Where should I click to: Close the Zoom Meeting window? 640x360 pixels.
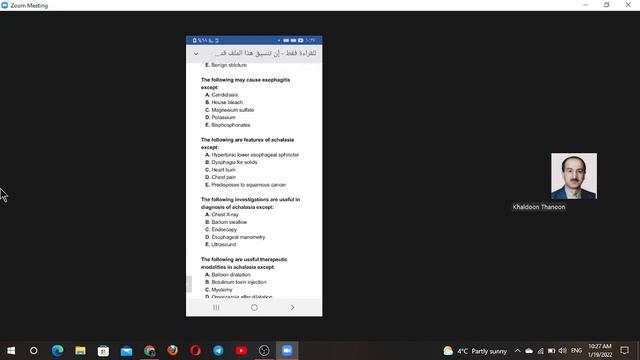click(628, 5)
